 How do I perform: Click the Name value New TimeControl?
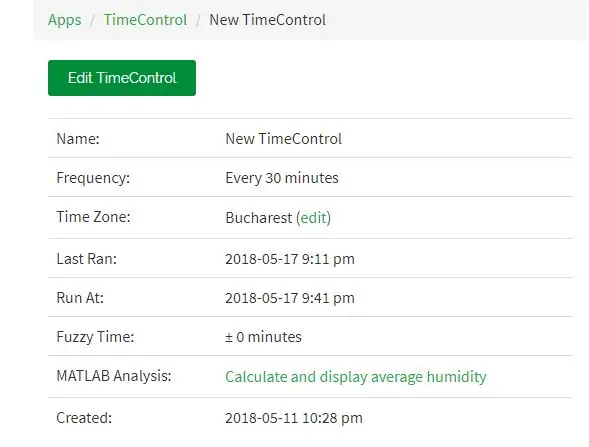[x=284, y=139]
